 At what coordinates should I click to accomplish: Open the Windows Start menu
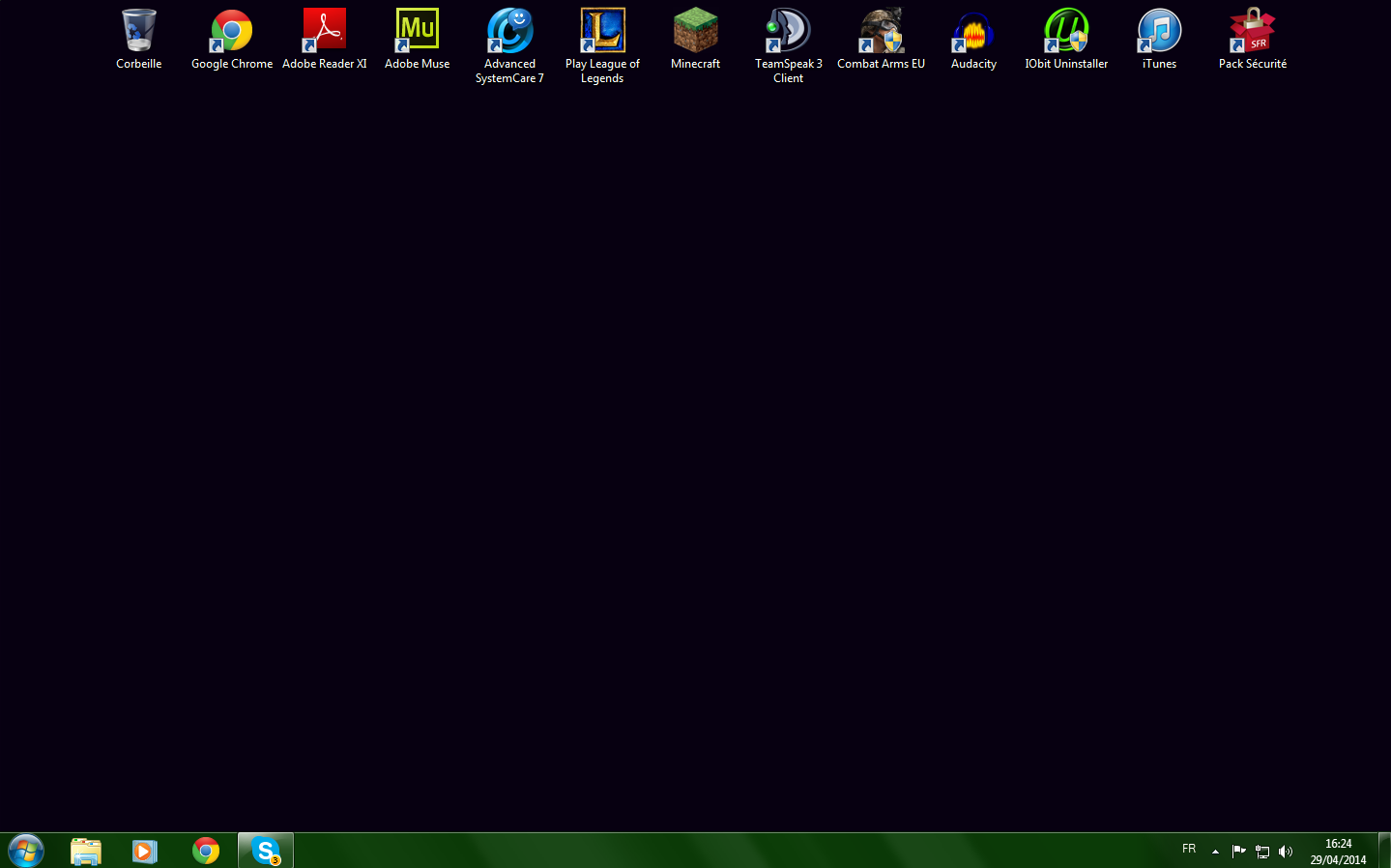(x=26, y=851)
